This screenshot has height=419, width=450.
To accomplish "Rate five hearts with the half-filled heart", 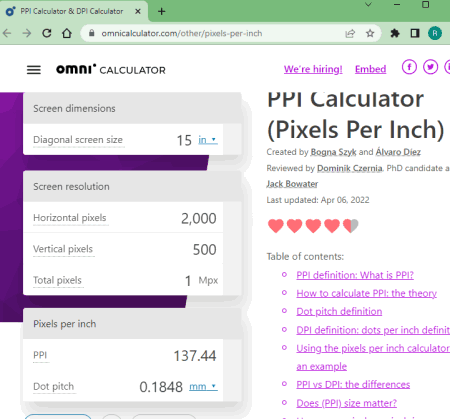I will 350,226.
